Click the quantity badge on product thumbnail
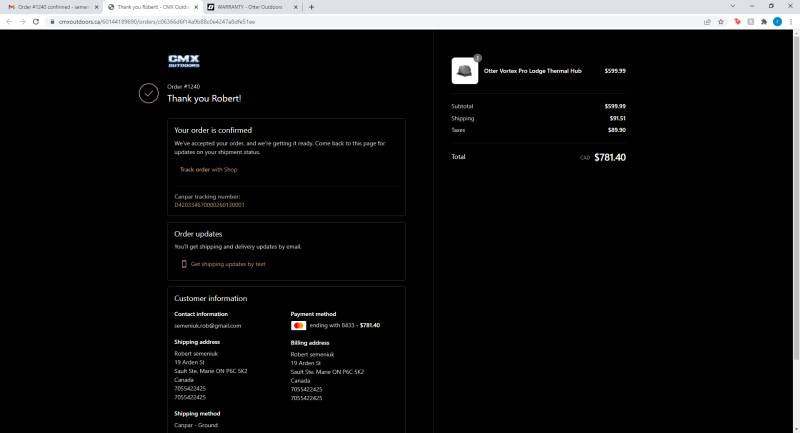The width and height of the screenshot is (800, 433). coord(478,58)
